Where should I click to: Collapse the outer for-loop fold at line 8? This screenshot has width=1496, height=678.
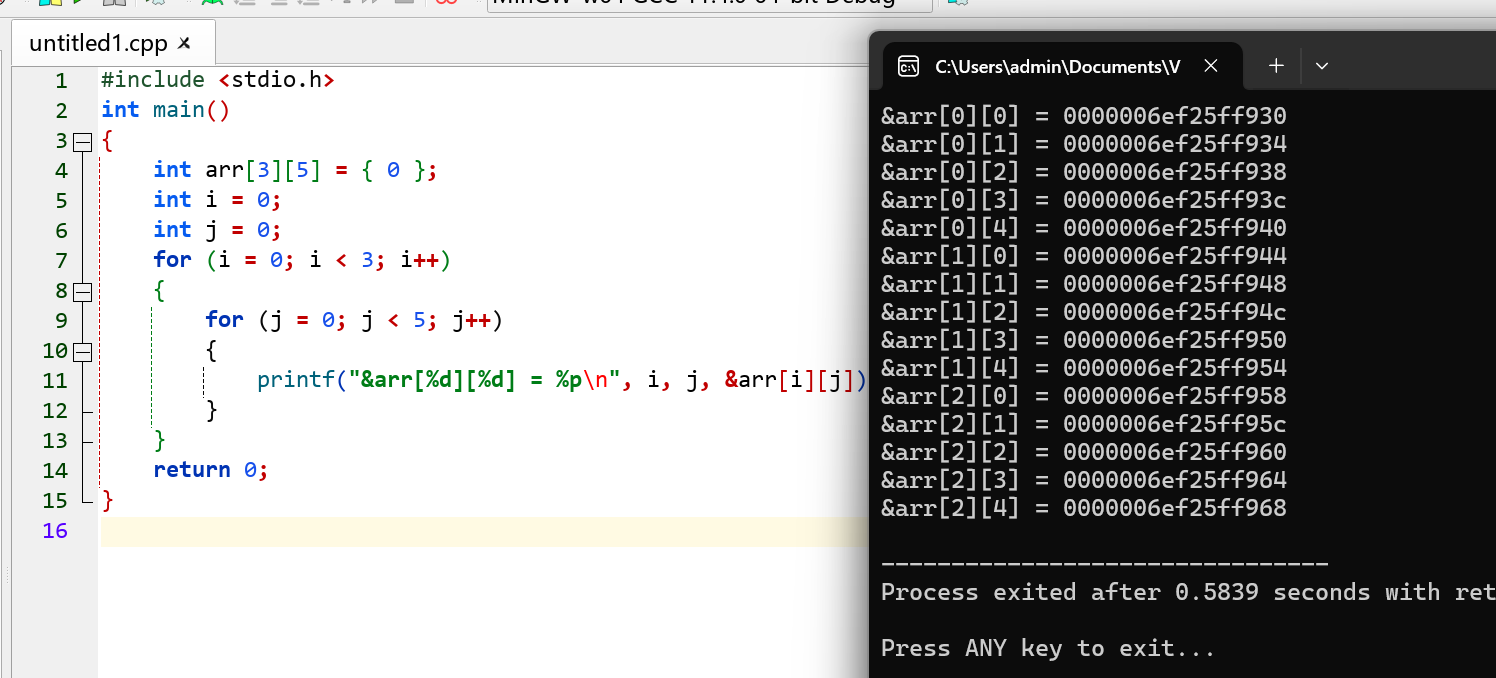[83, 292]
